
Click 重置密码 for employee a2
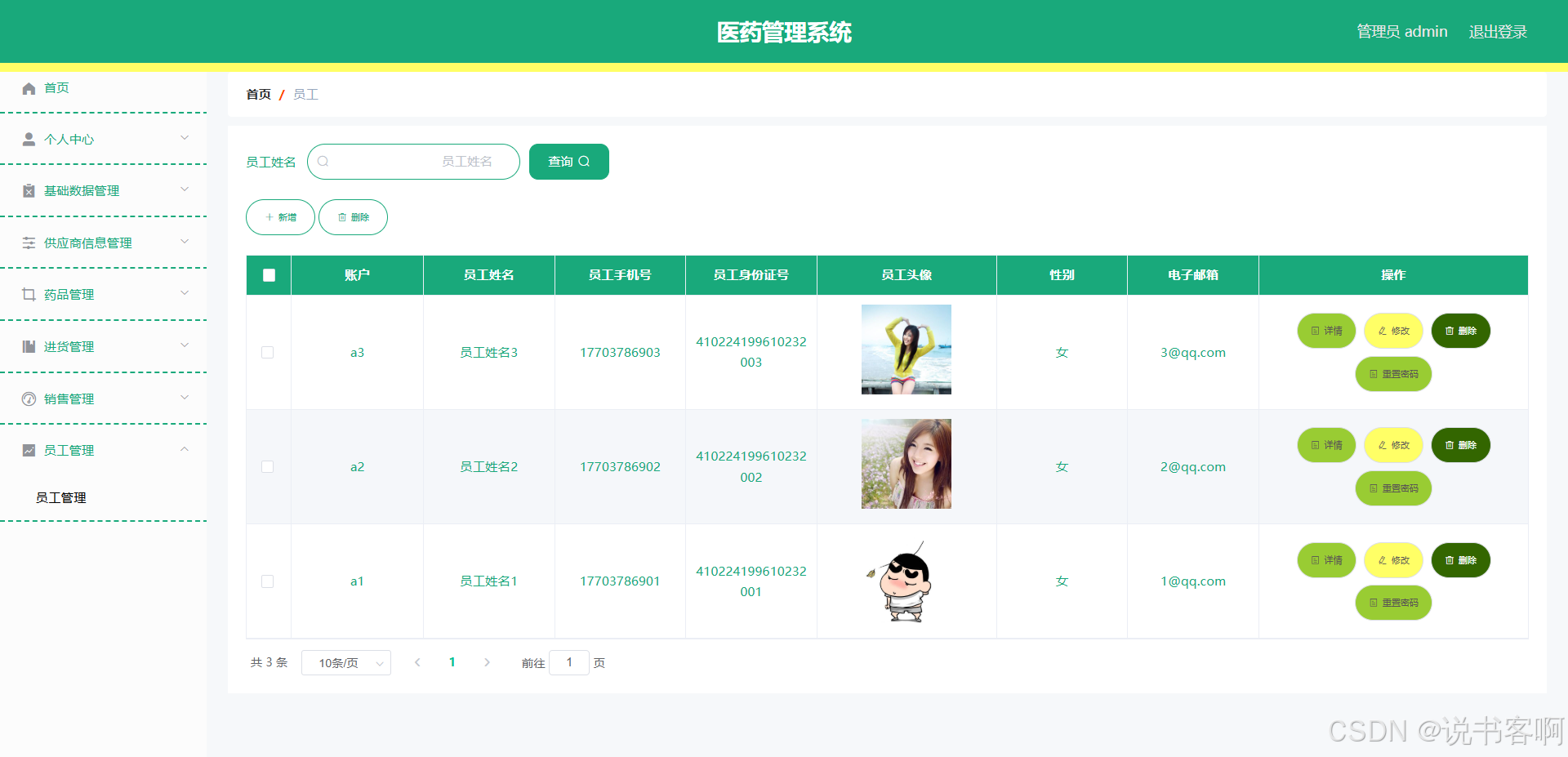pyautogui.click(x=1392, y=488)
